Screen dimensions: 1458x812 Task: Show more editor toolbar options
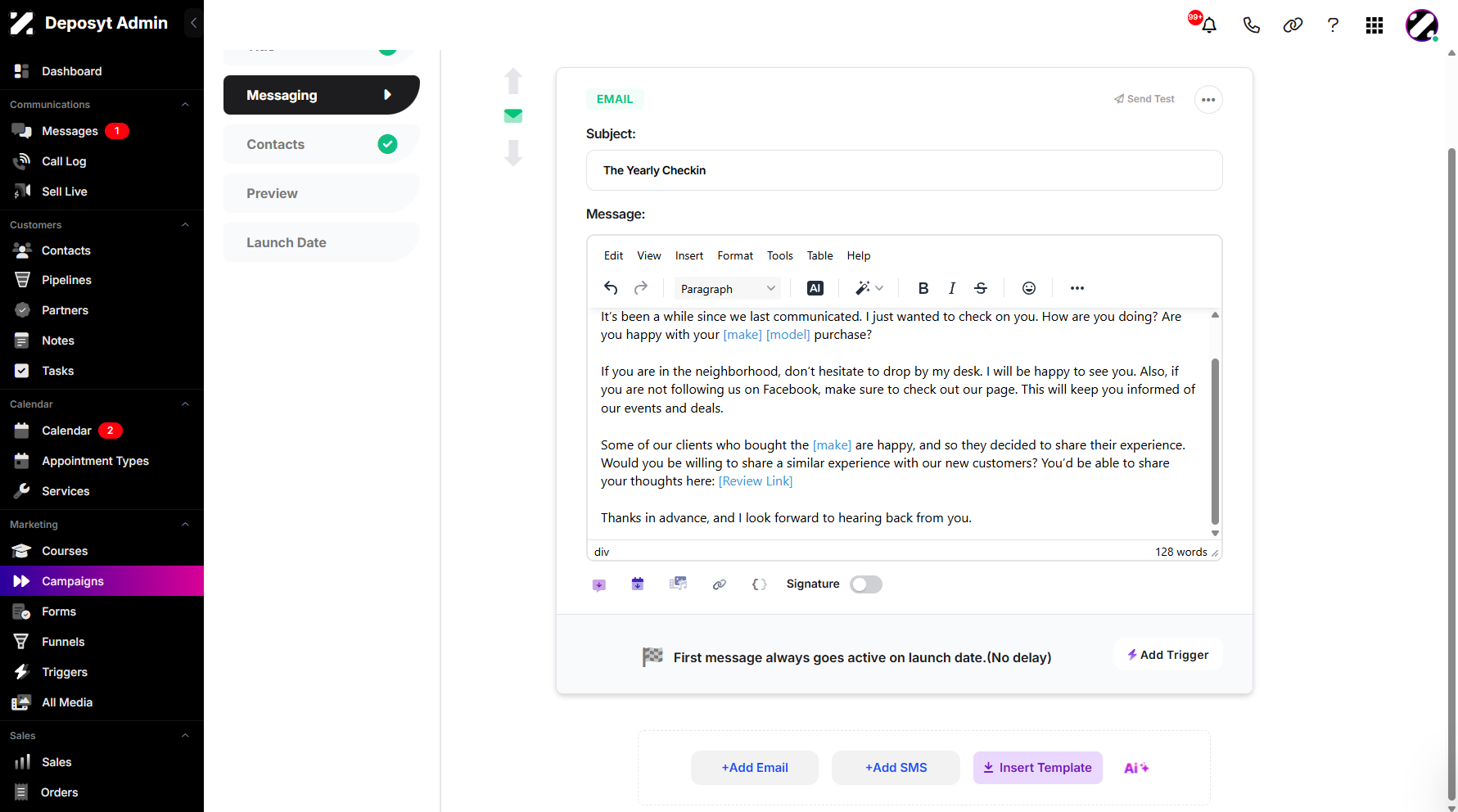1077,288
